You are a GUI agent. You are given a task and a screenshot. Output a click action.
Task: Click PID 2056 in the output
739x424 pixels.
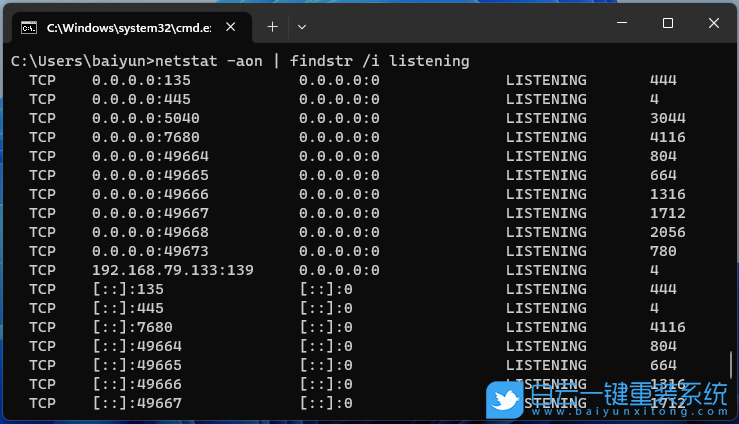tap(667, 232)
